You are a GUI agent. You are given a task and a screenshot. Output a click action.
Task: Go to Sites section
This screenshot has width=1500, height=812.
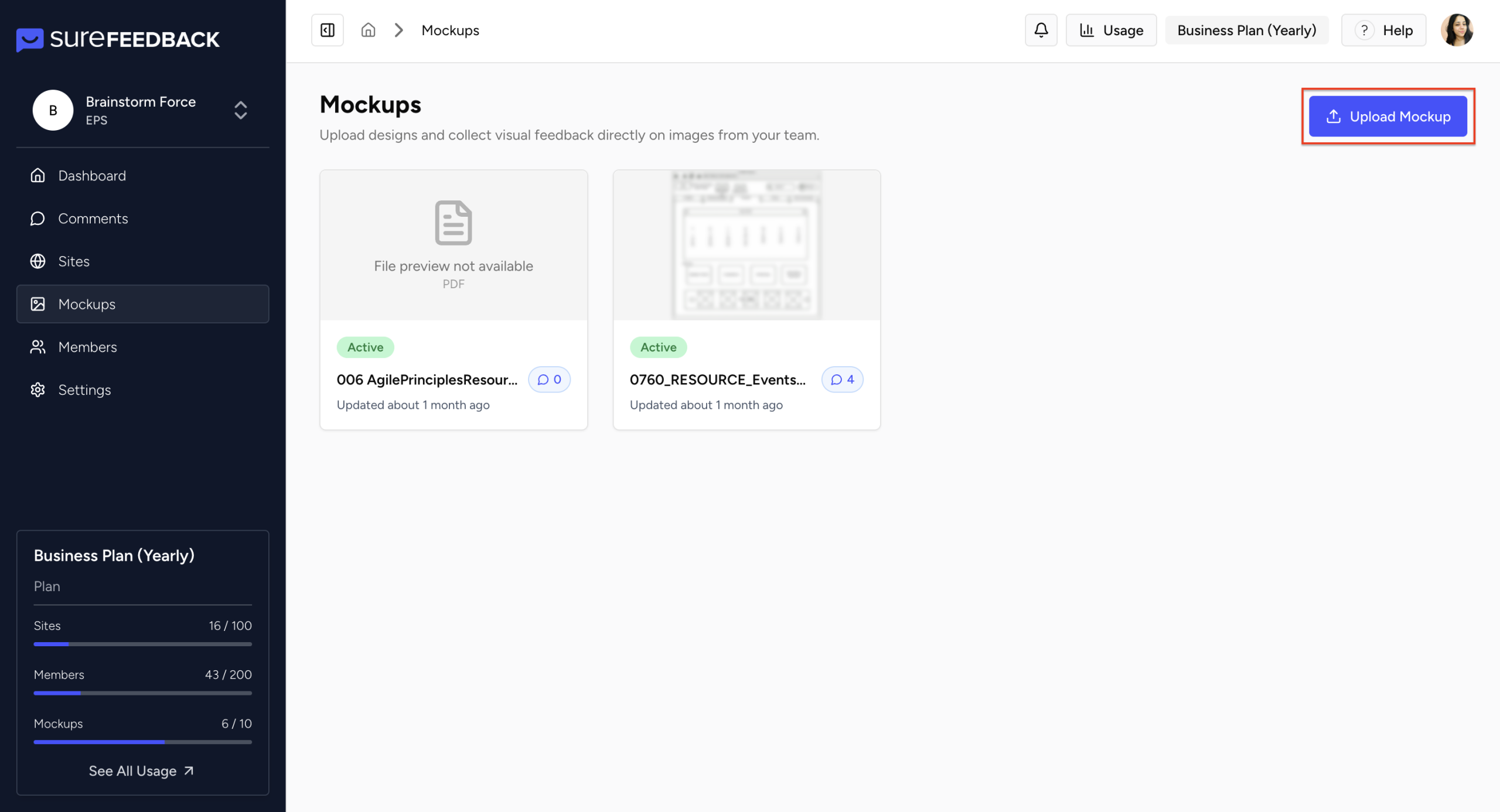click(x=74, y=261)
